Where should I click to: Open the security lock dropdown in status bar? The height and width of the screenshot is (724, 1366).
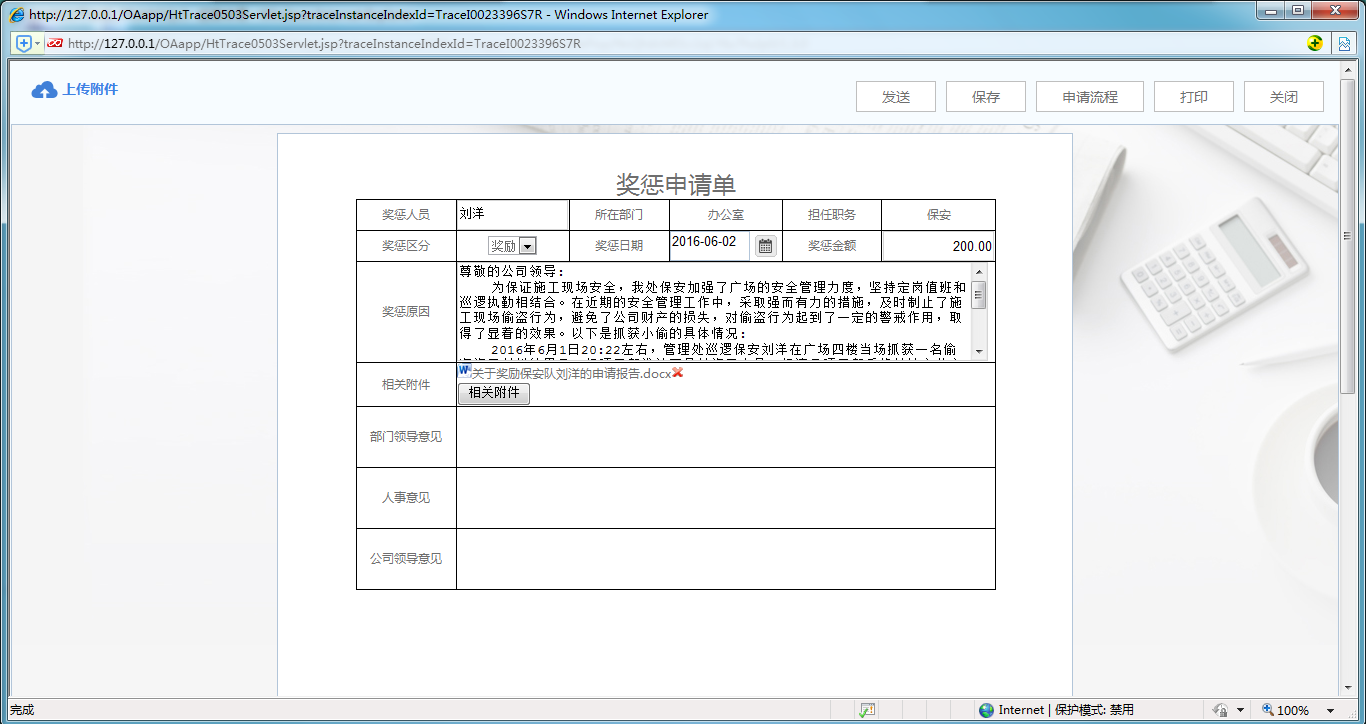[1240, 710]
